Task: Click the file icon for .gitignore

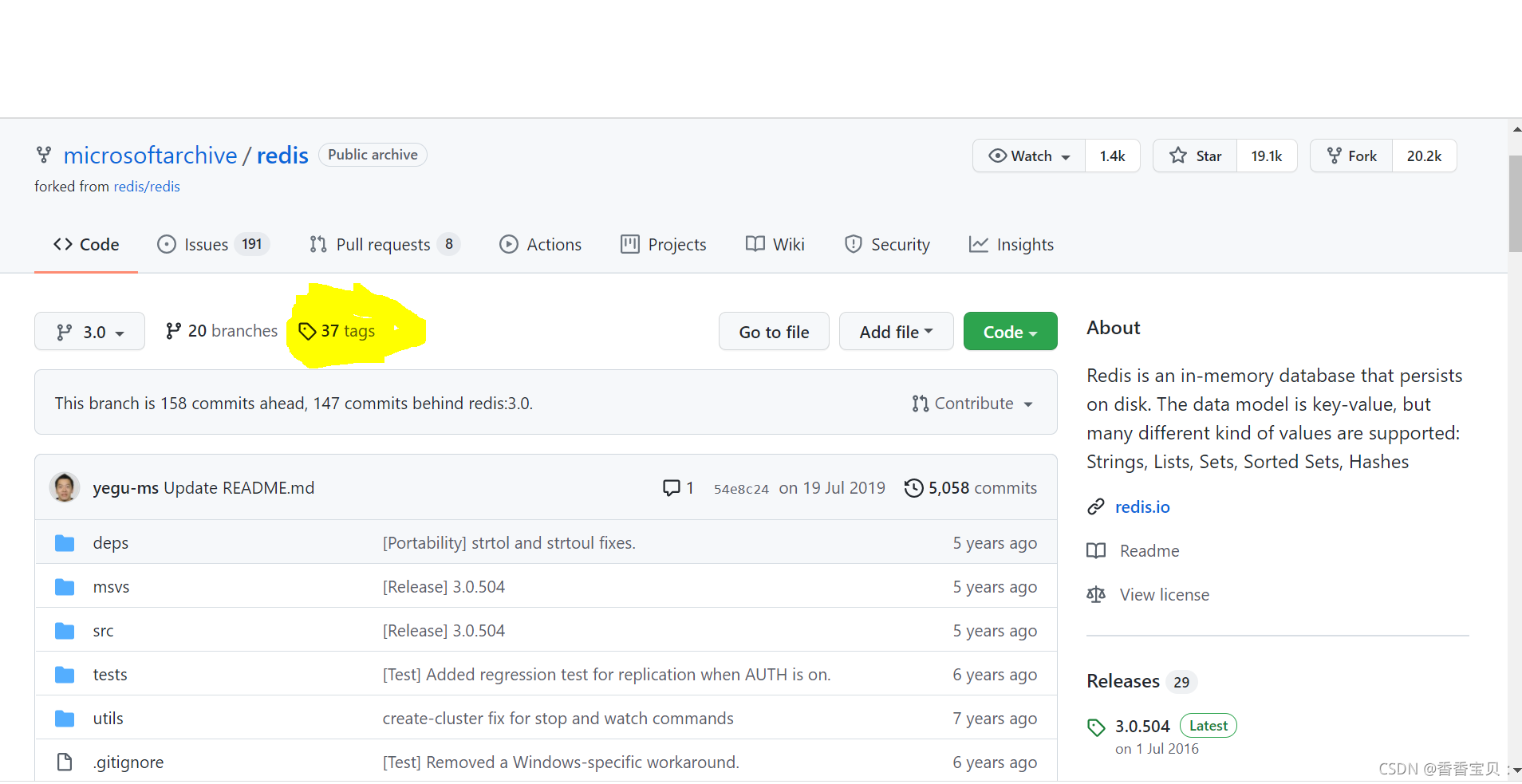Action: 65,762
